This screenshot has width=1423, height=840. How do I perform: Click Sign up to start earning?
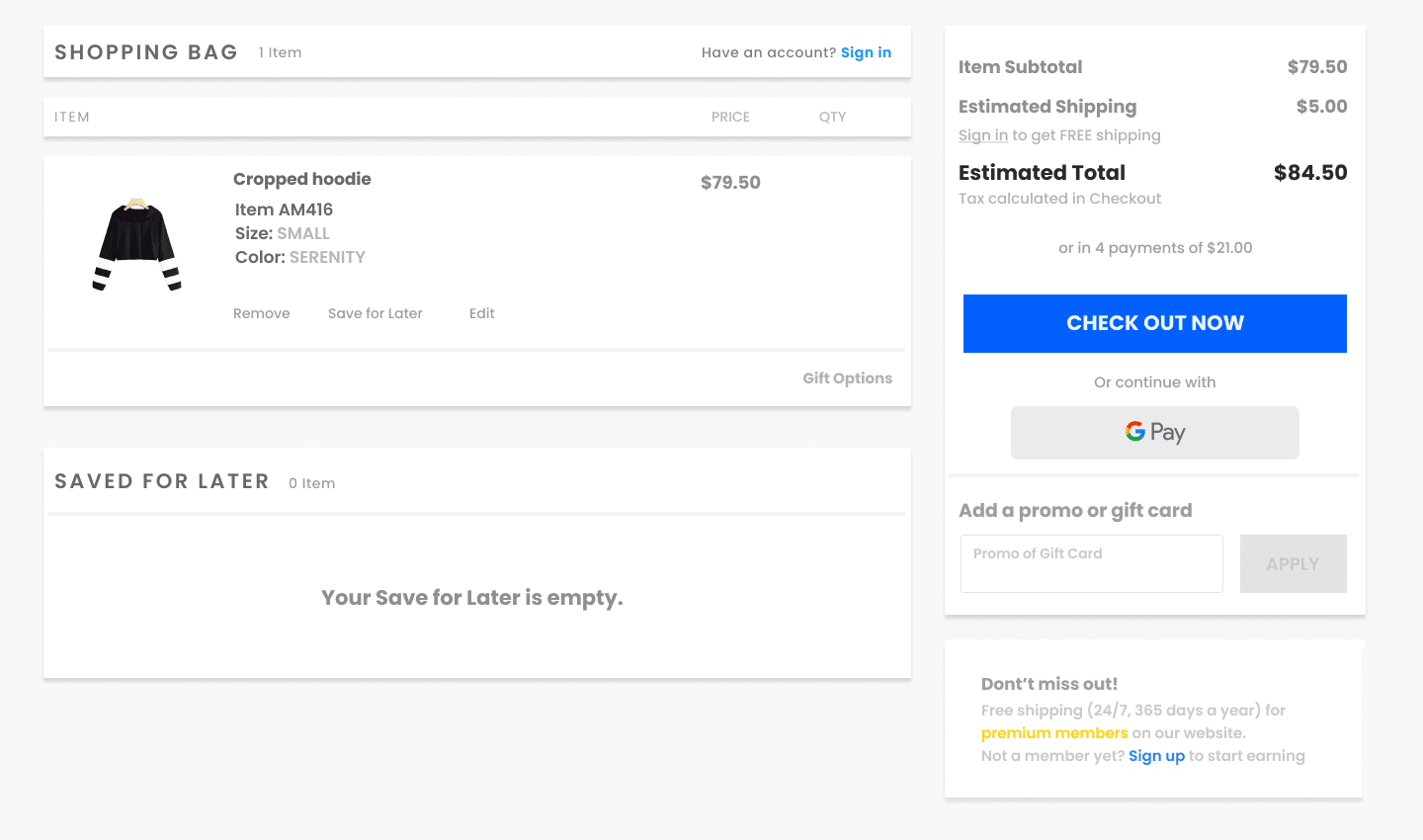pos(1156,756)
